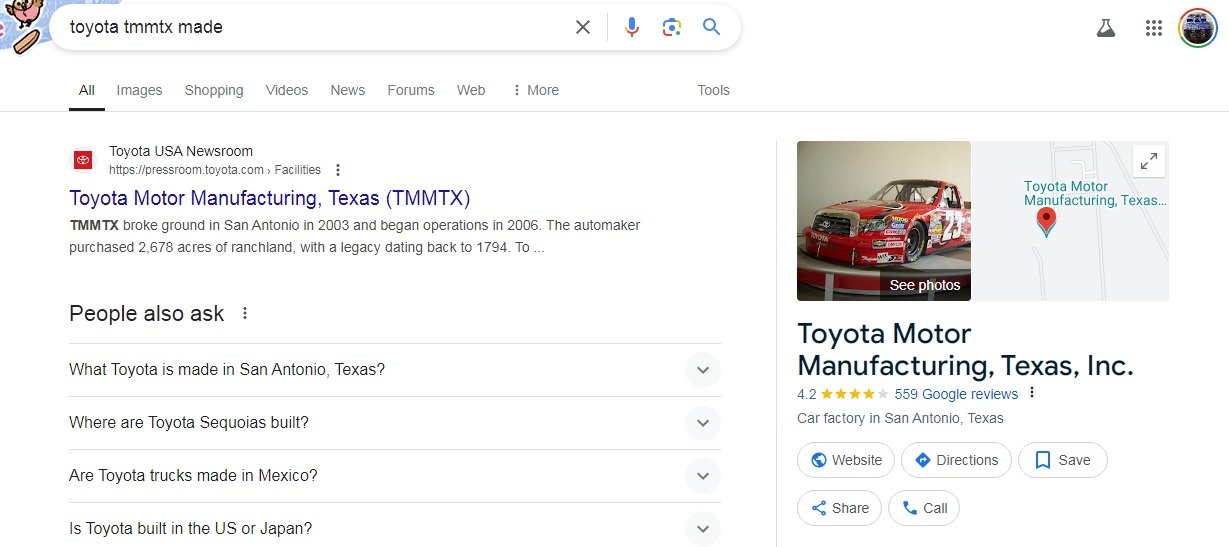Switch to the Images tab
Image resolution: width=1229 pixels, height=547 pixels.
click(139, 90)
